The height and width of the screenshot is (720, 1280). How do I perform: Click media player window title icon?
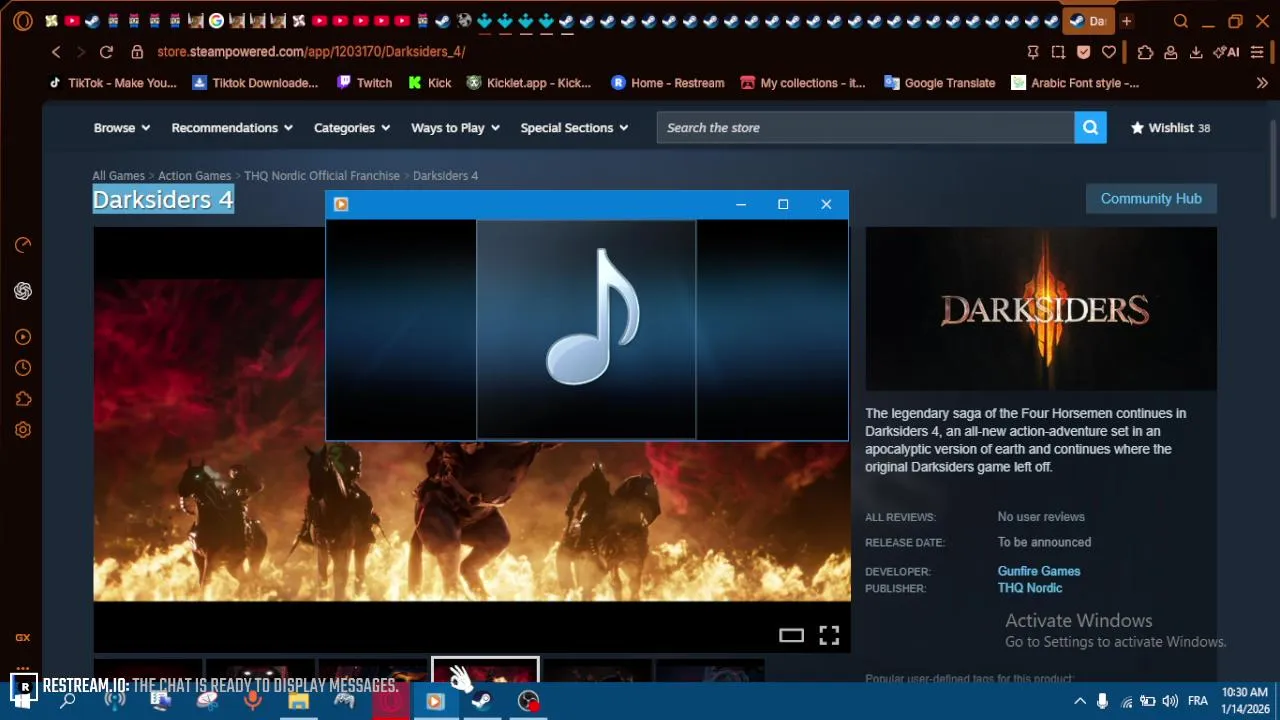point(341,205)
